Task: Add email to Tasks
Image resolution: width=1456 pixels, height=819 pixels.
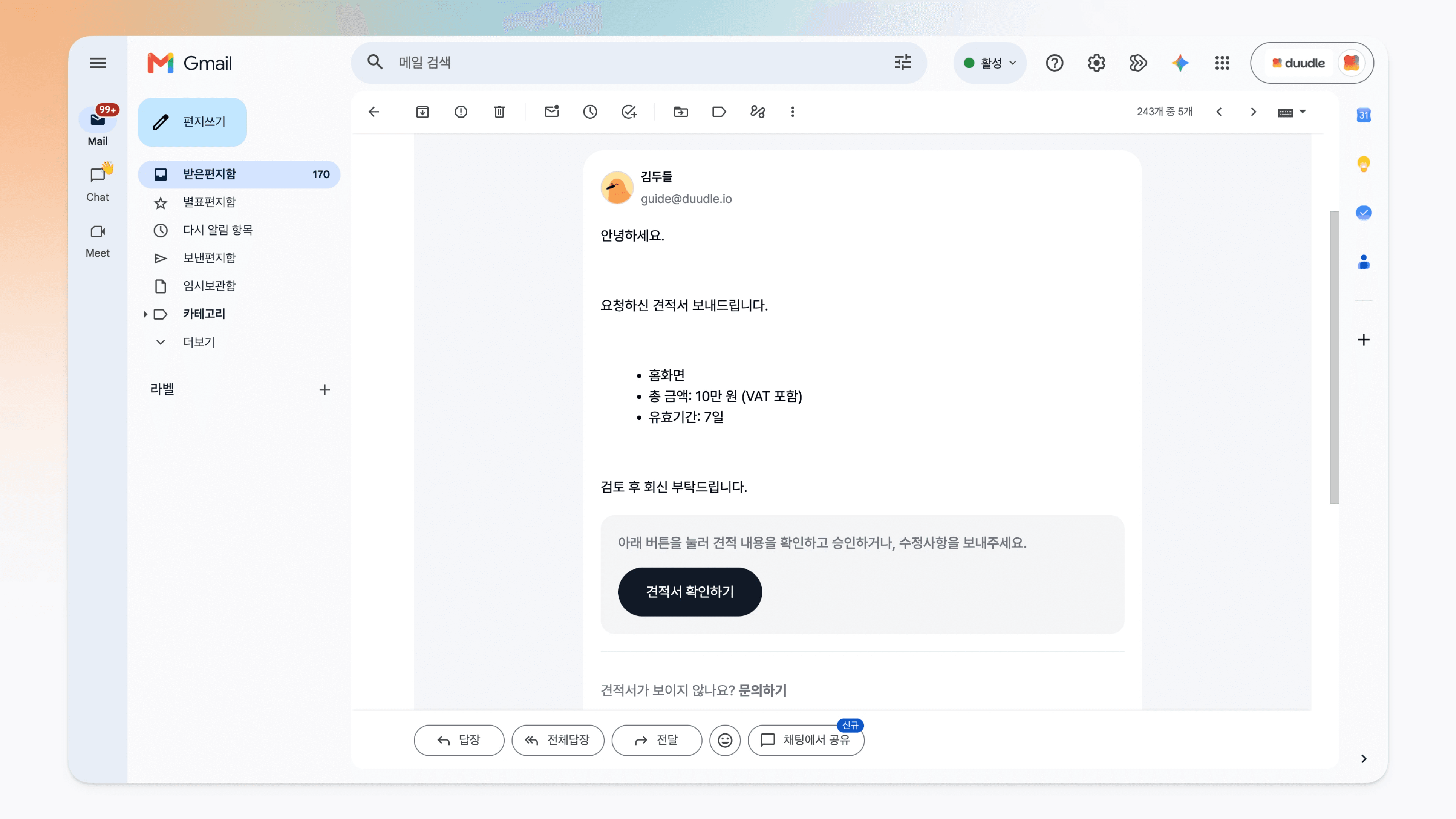Action: (629, 112)
